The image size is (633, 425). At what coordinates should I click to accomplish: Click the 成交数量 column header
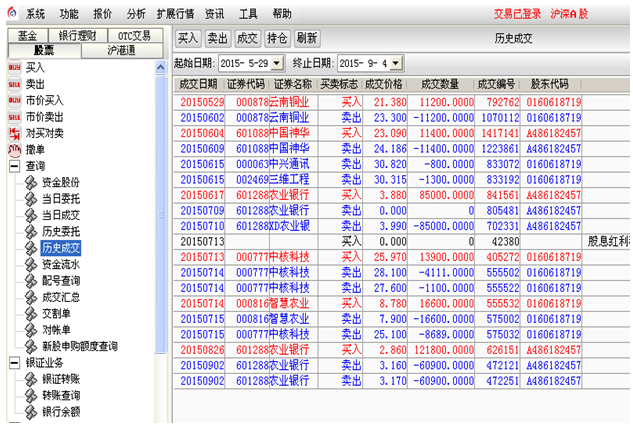[440, 84]
